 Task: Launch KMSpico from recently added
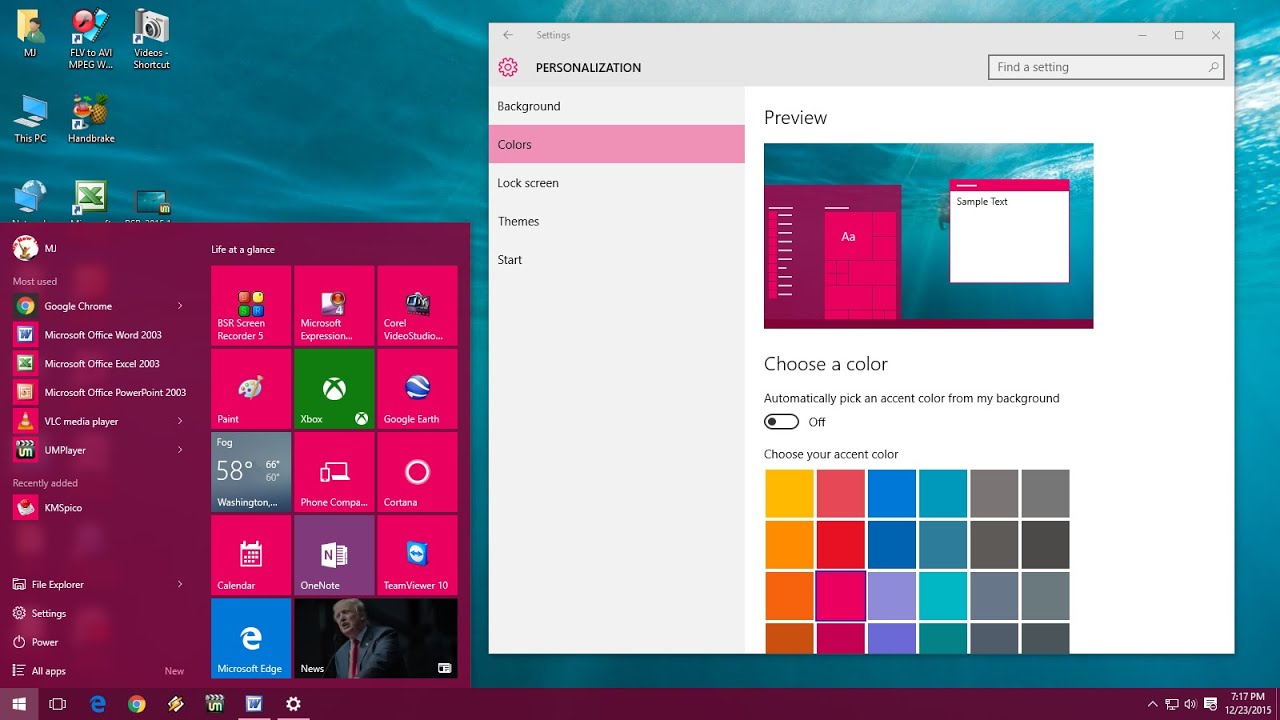tap(100, 508)
